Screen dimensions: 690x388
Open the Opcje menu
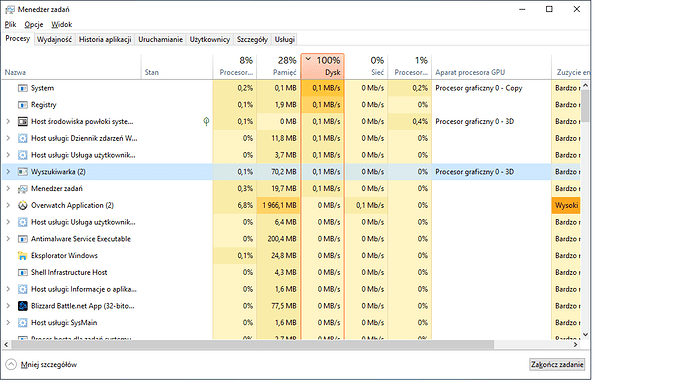[33, 25]
